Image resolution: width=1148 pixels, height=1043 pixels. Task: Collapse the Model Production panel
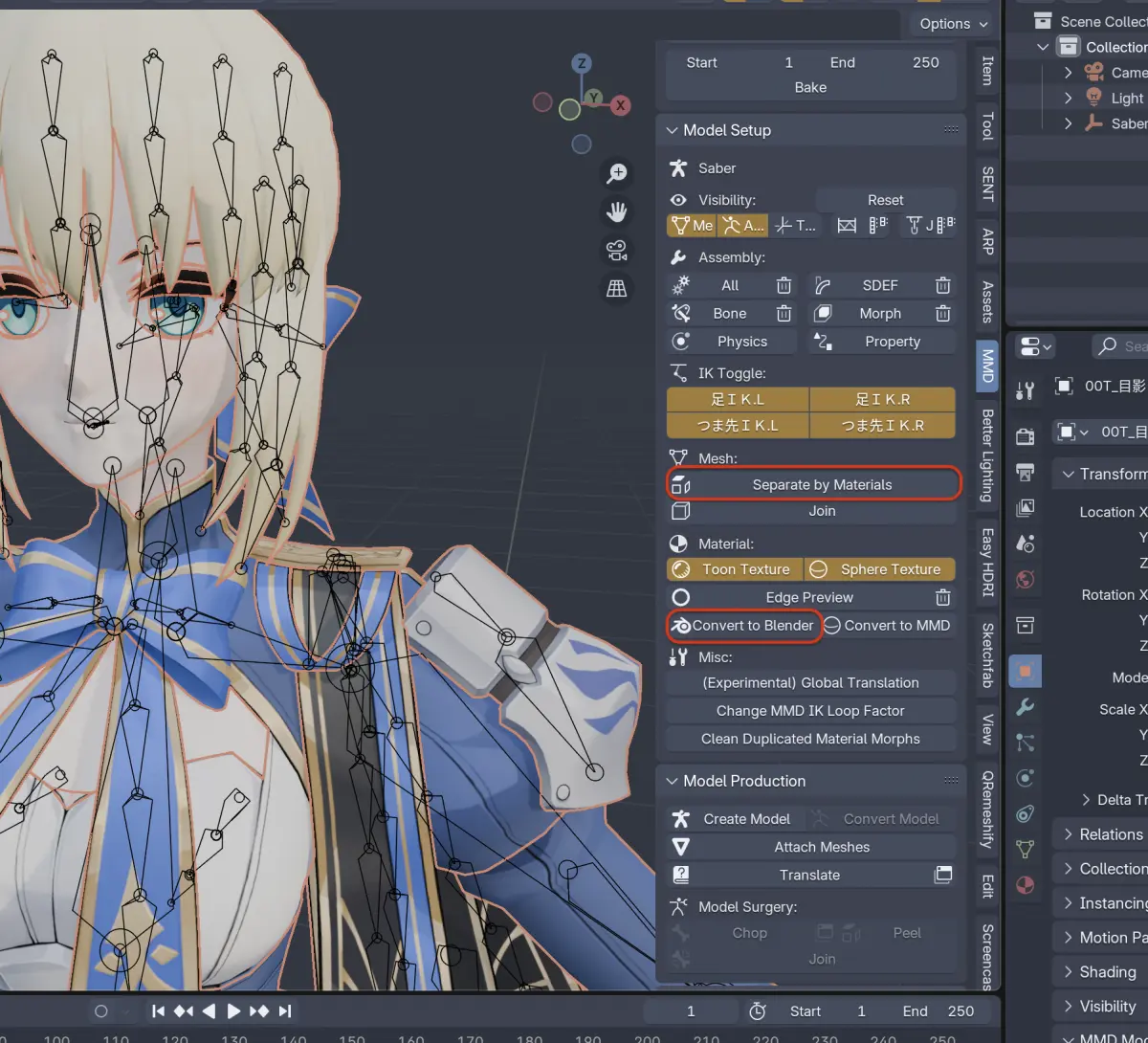click(x=672, y=781)
